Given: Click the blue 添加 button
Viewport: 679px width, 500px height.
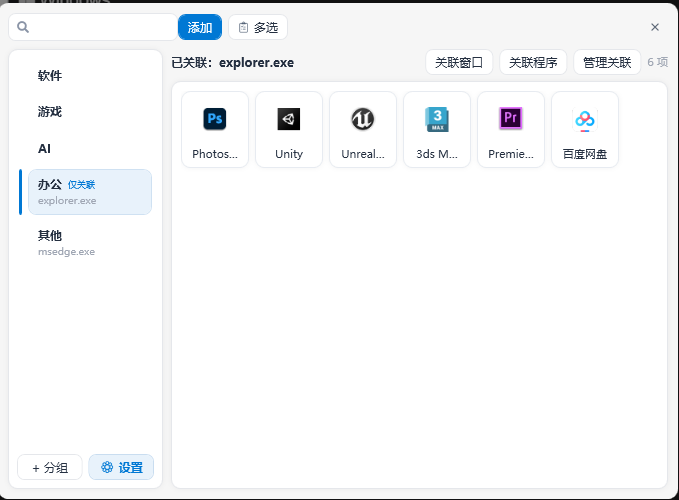Looking at the screenshot, I should pos(200,27).
